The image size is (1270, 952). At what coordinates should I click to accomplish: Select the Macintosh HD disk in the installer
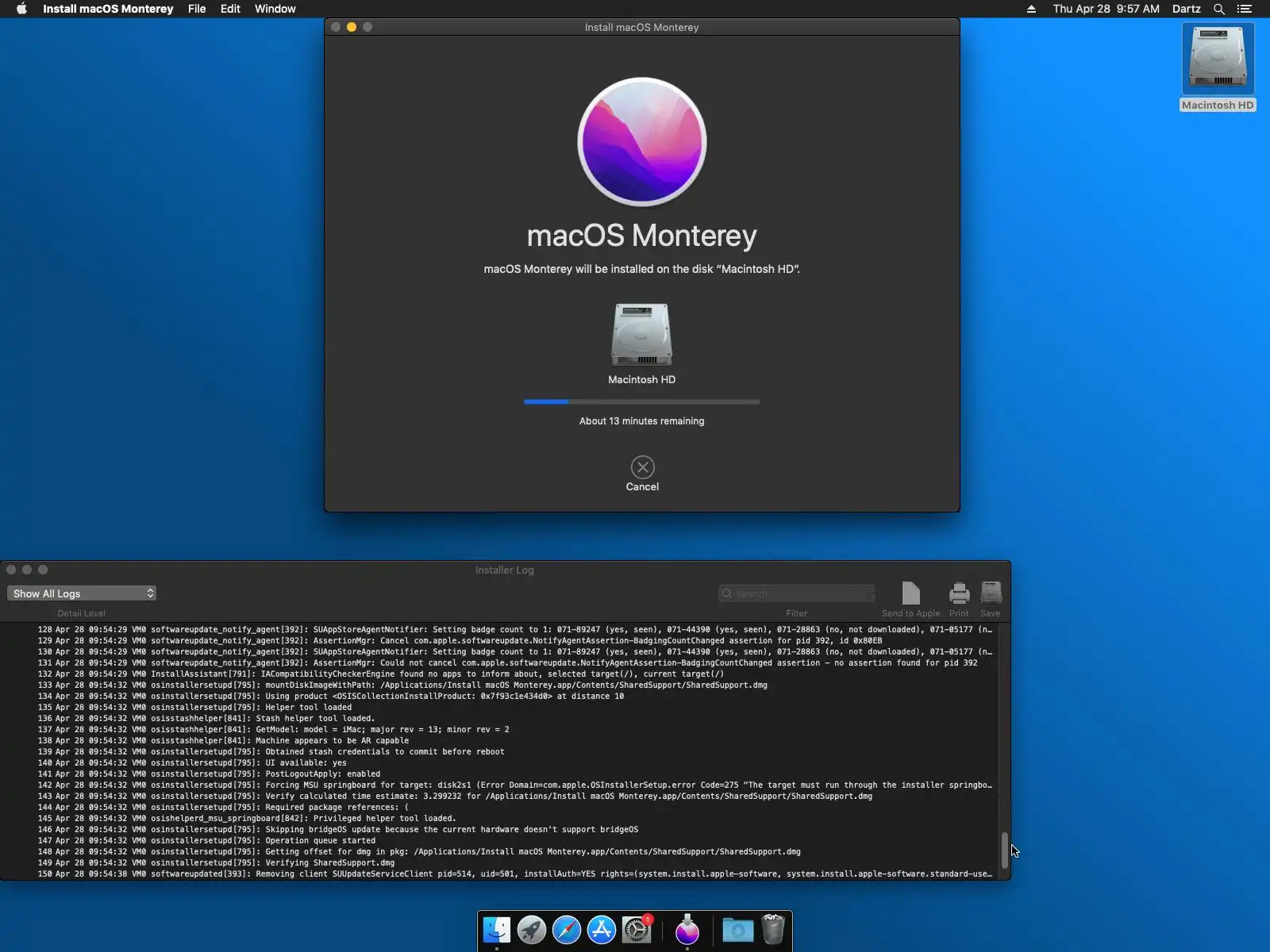[x=641, y=344]
